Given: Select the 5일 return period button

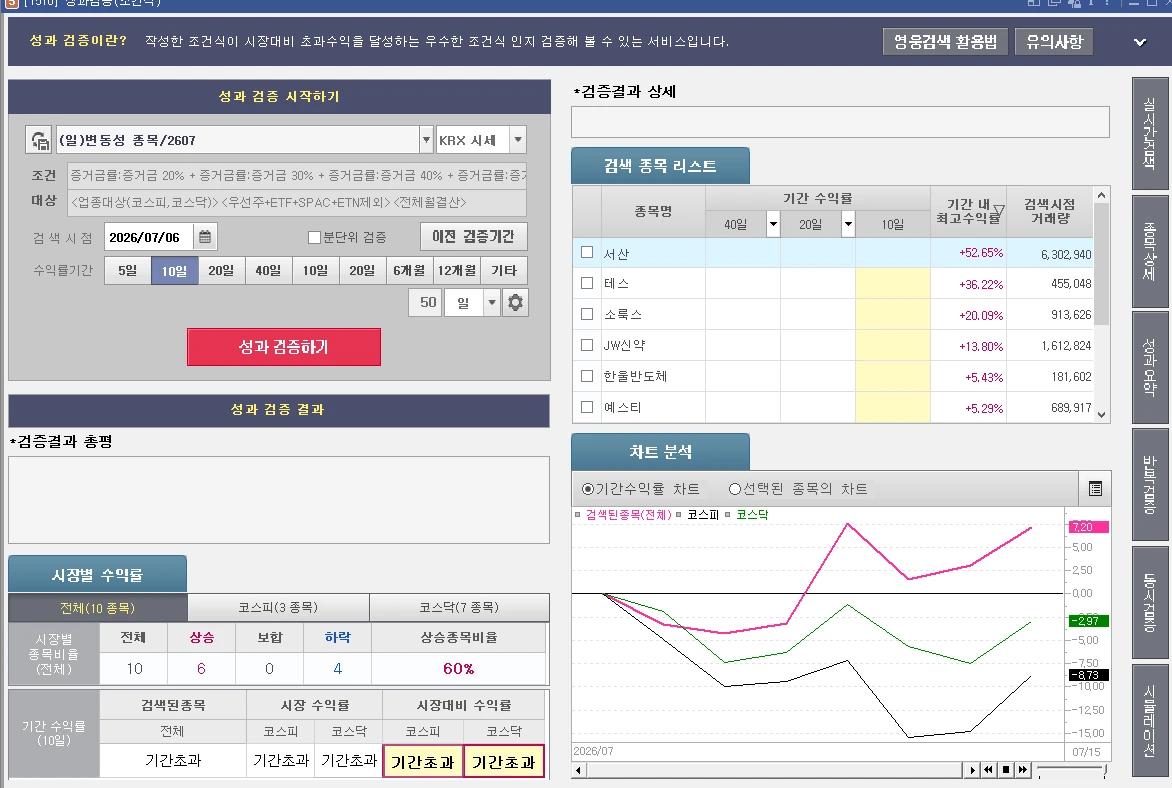Looking at the screenshot, I should [x=128, y=271].
